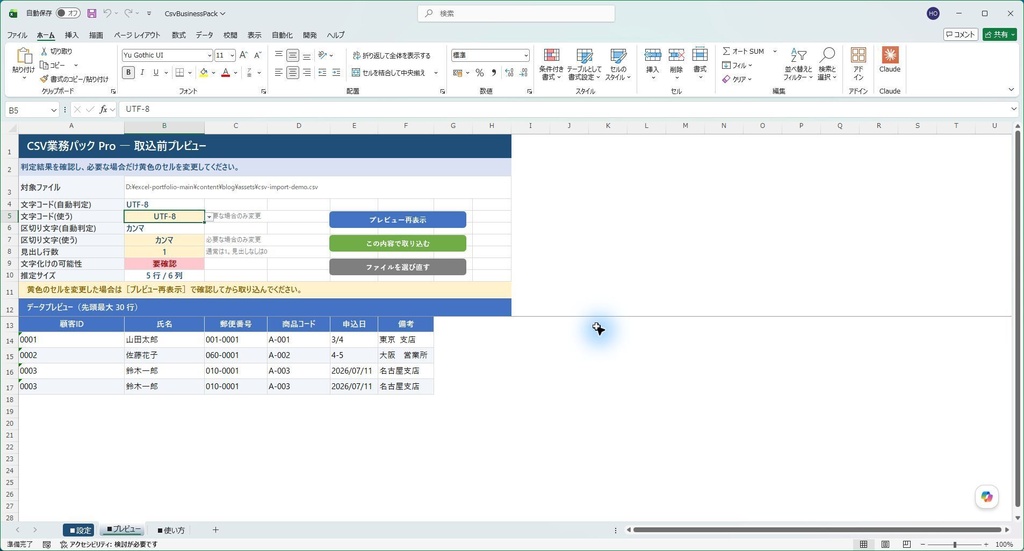The width and height of the screenshot is (1024, 551).
Task: Click the Insert Function fx icon
Action: [x=103, y=110]
